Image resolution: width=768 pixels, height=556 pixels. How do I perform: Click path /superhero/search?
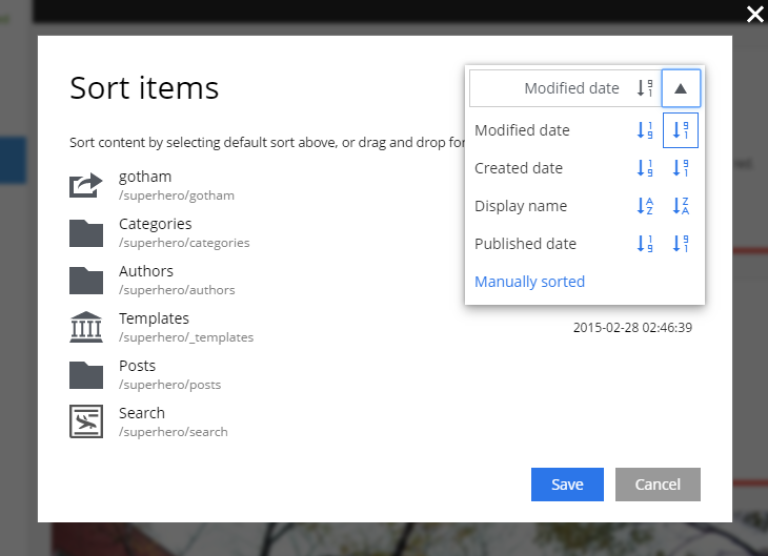(x=173, y=432)
